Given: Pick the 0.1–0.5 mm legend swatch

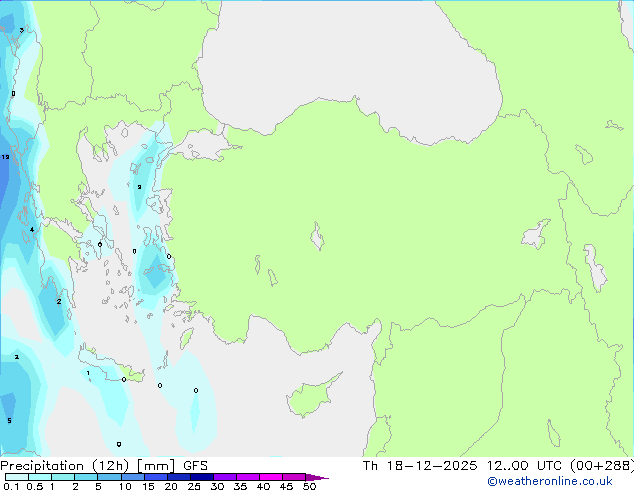Looking at the screenshot, I should 17,477.
